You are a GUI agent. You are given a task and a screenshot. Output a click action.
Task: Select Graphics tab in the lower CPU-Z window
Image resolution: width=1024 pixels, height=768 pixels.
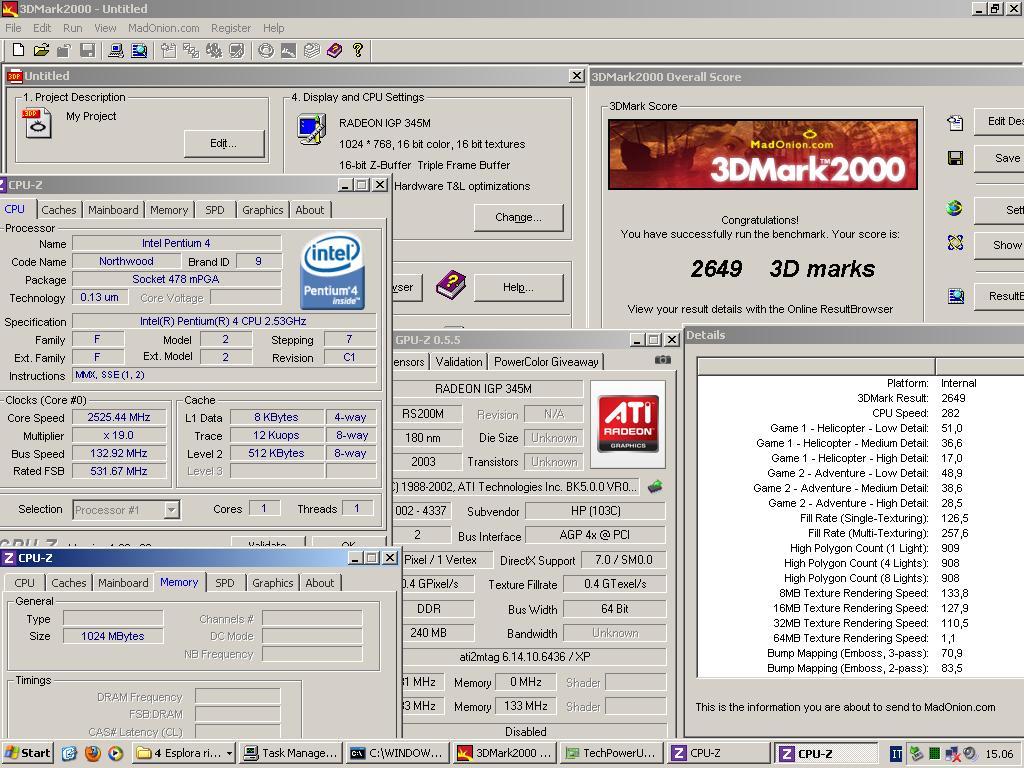tap(272, 583)
